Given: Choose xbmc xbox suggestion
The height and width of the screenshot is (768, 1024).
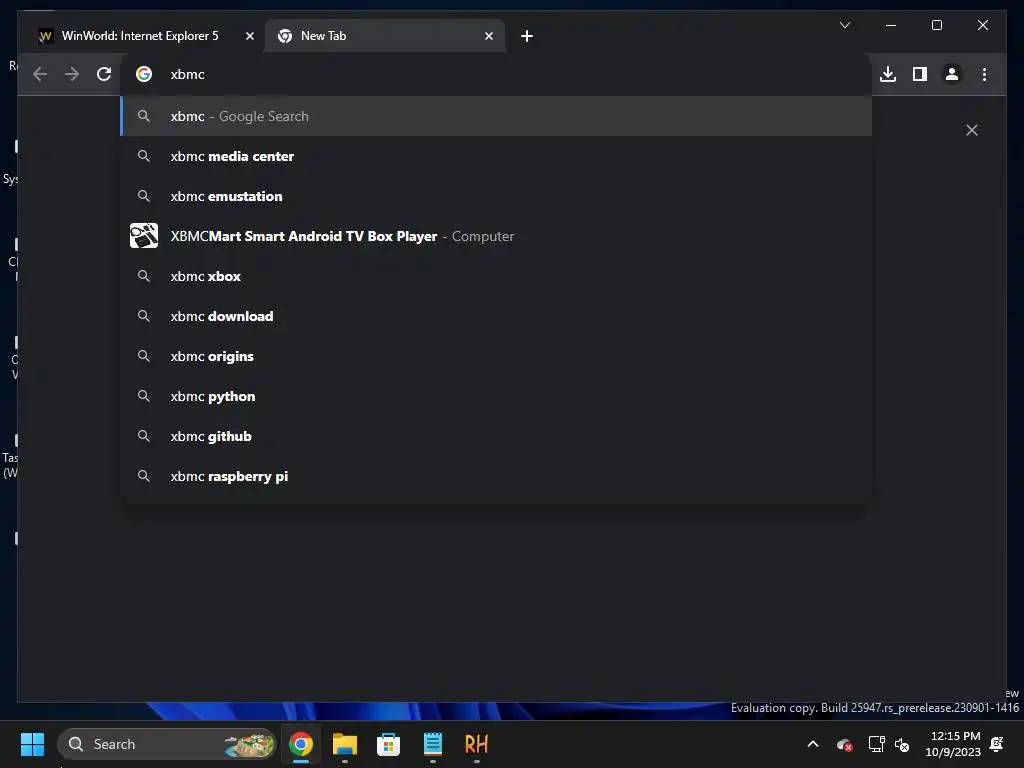Looking at the screenshot, I should click(x=496, y=276).
